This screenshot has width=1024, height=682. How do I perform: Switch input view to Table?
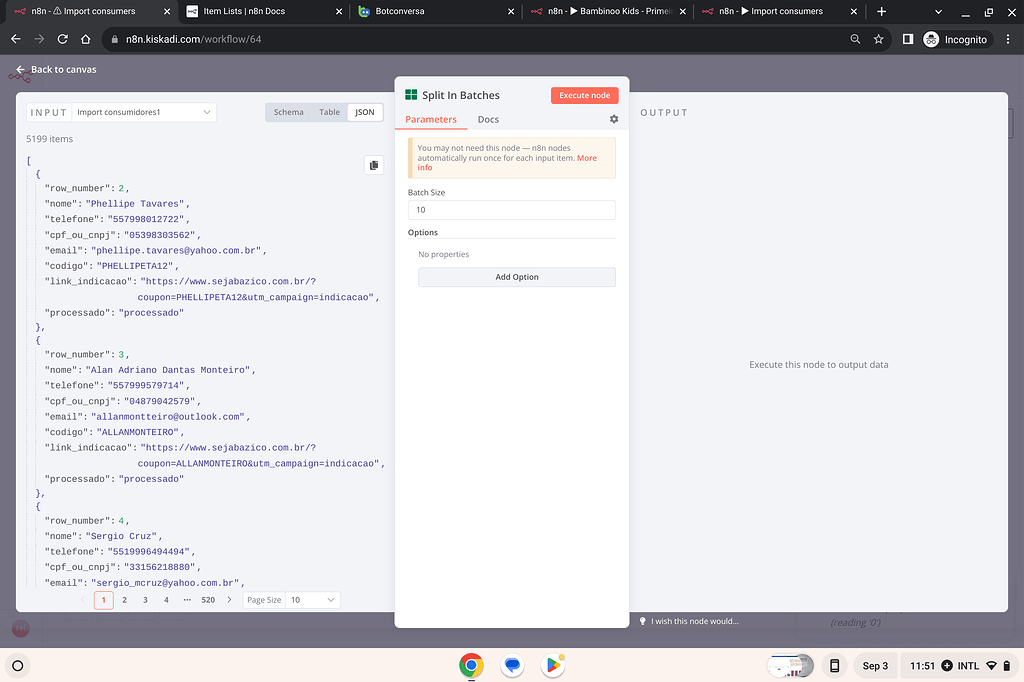tap(329, 112)
